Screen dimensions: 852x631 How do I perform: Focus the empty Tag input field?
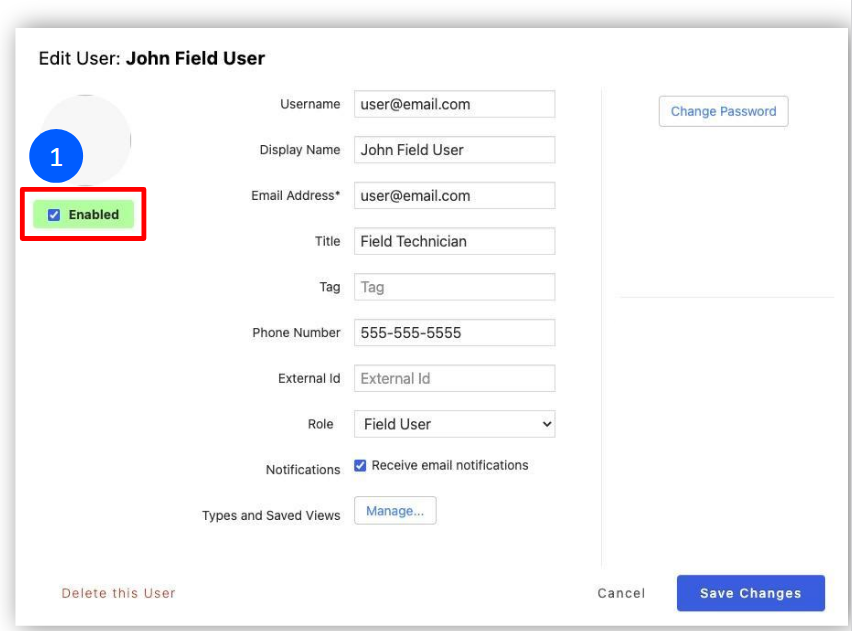[454, 287]
